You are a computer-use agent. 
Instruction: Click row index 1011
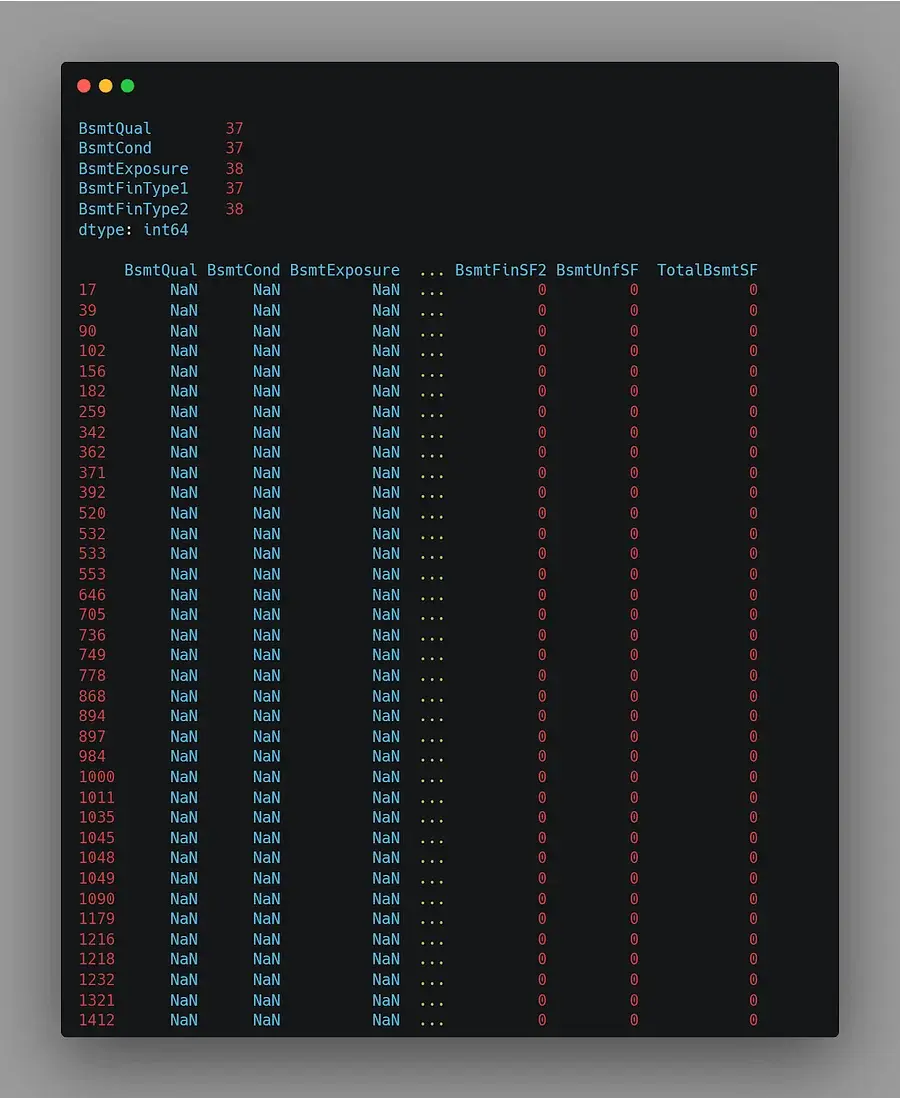97,798
